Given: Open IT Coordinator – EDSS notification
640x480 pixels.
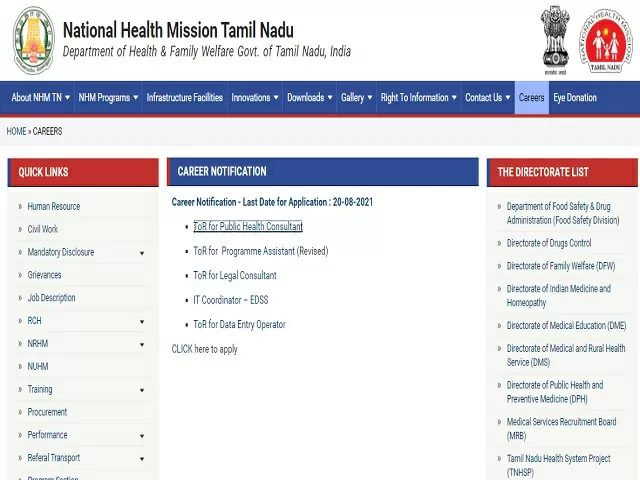Looking at the screenshot, I should [231, 300].
